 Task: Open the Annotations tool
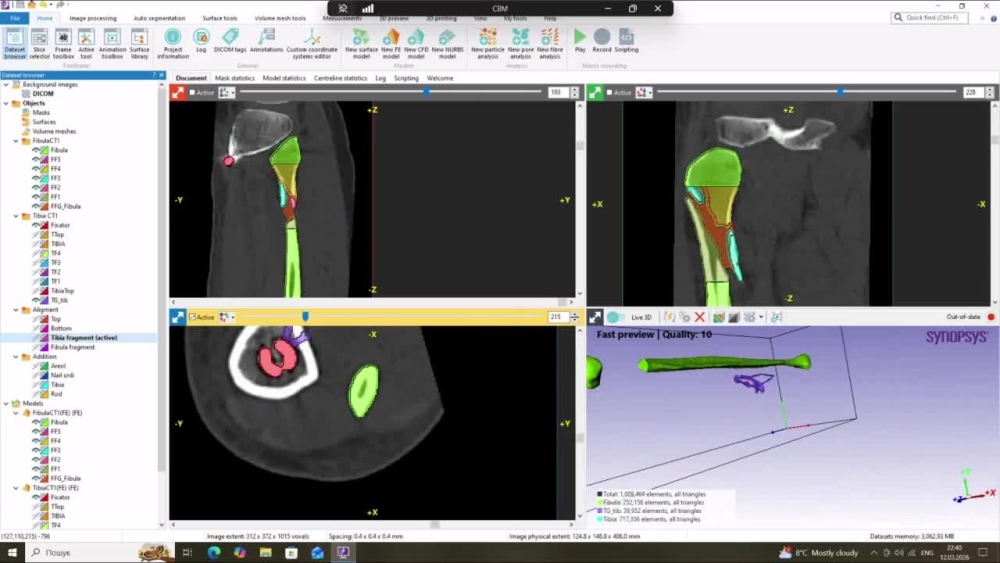click(266, 40)
